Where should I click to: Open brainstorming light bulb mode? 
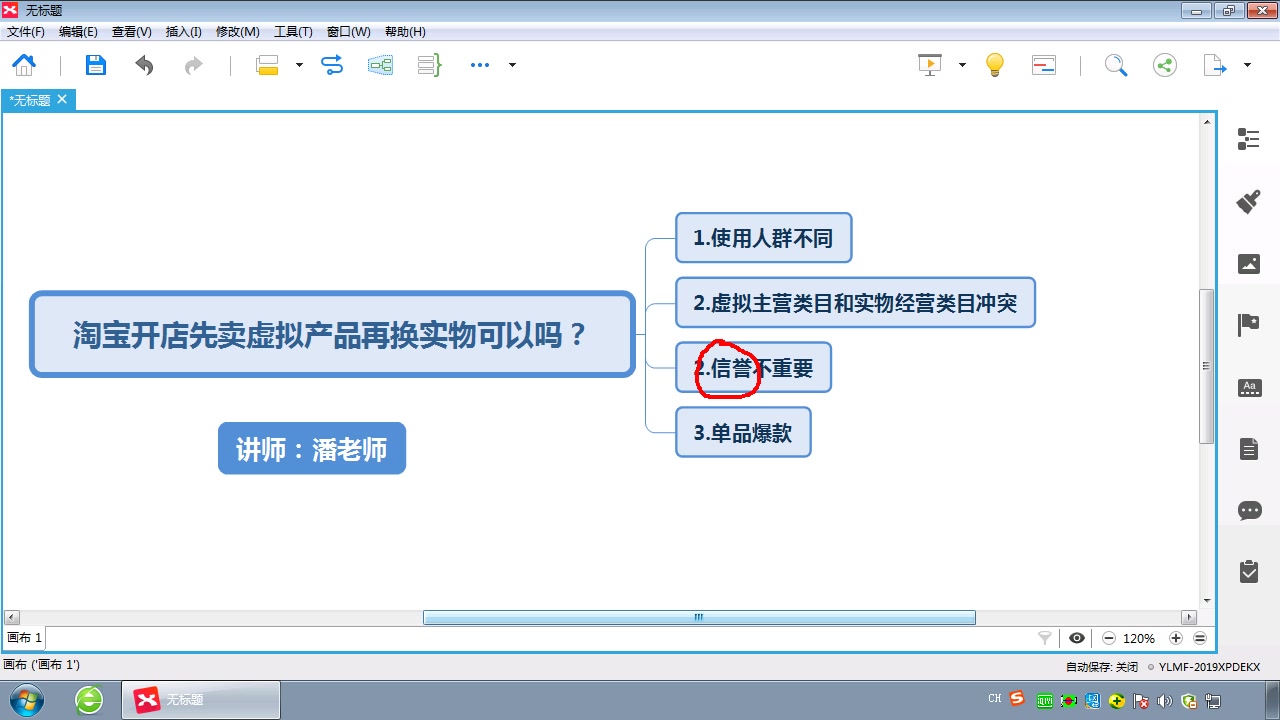(995, 65)
